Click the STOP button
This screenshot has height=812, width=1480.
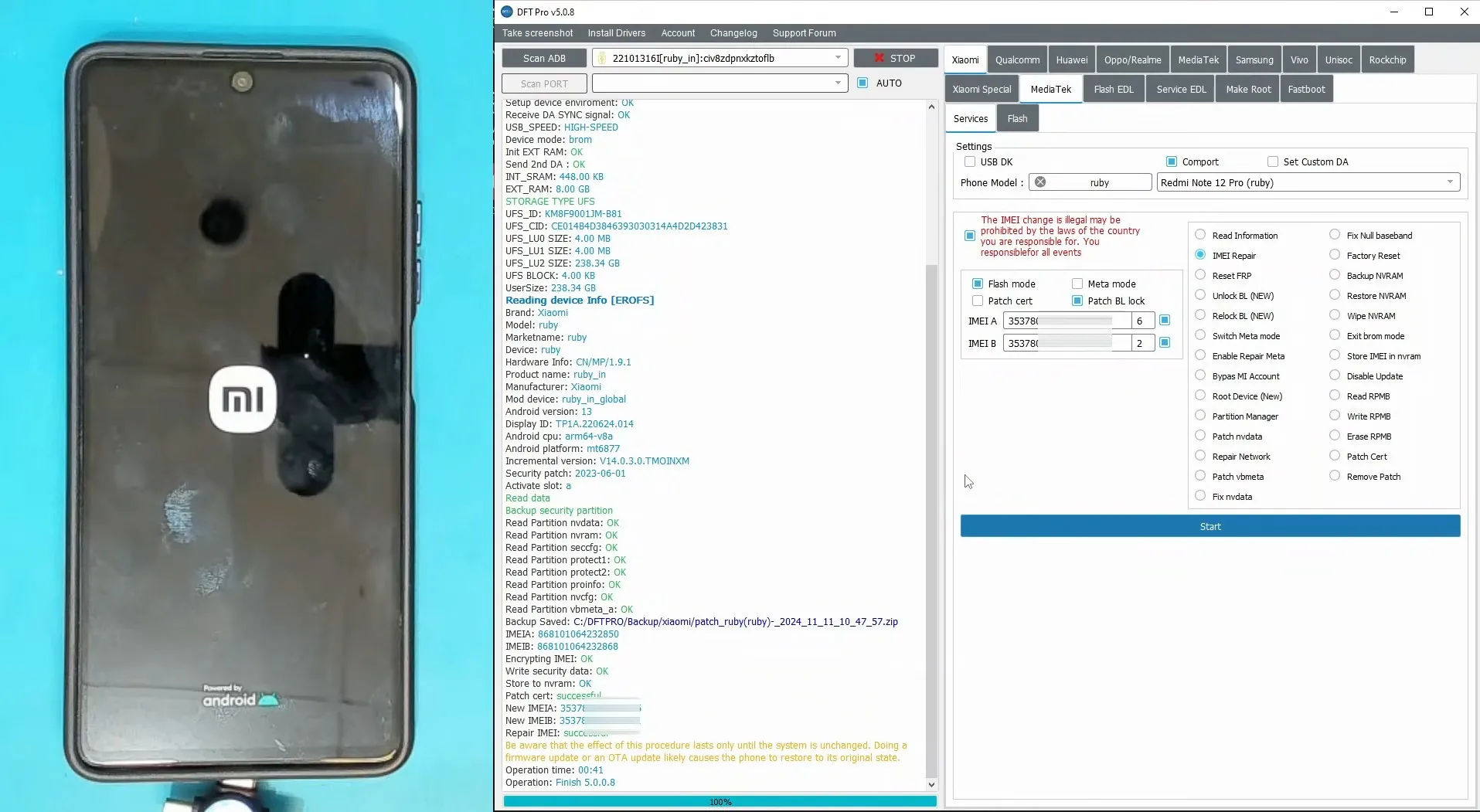896,58
